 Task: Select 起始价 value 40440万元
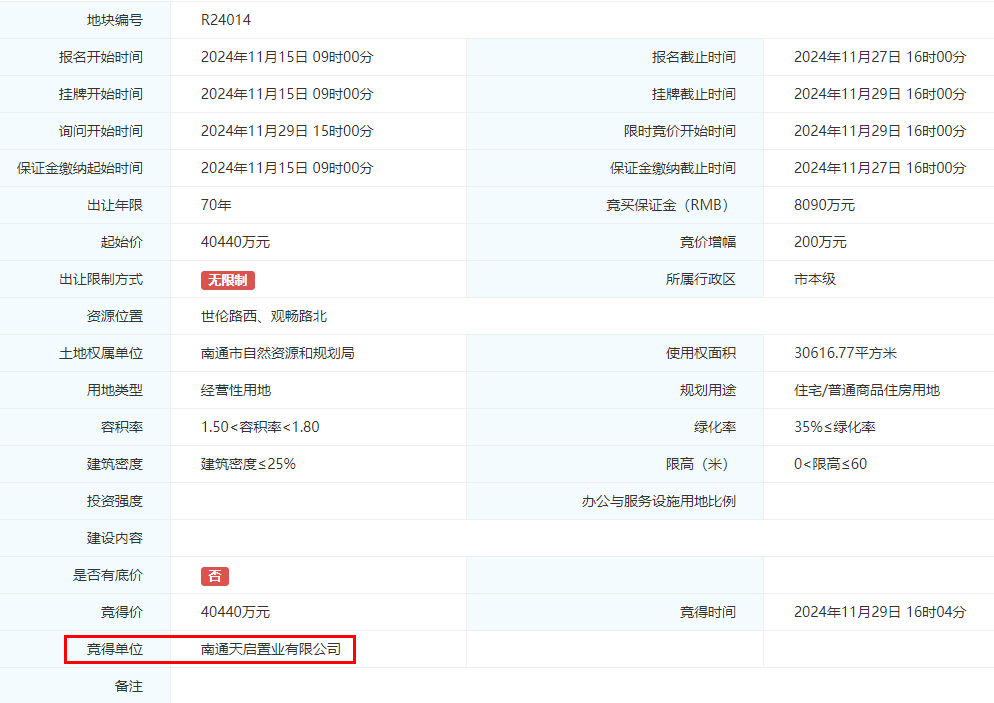(235, 242)
